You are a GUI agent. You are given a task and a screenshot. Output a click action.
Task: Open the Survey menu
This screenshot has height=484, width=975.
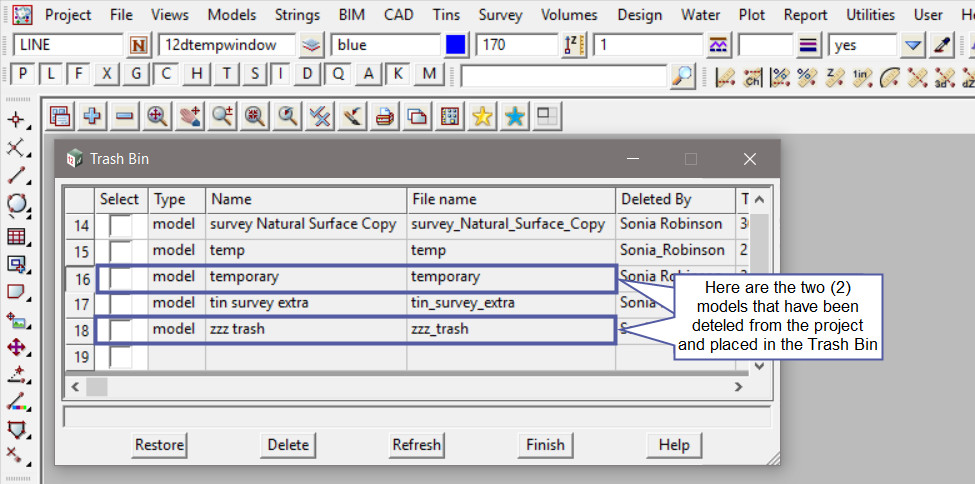(501, 15)
